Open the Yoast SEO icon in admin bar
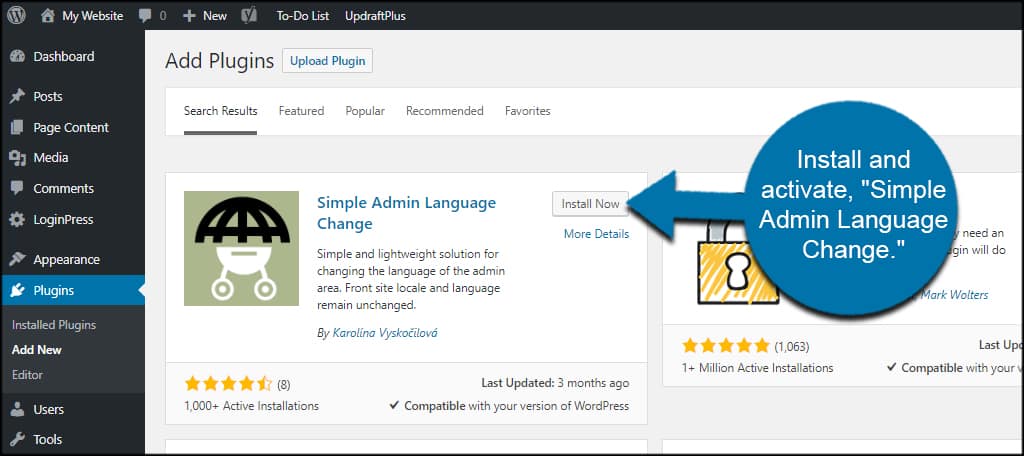Viewport: 1024px width, 456px height. (248, 16)
